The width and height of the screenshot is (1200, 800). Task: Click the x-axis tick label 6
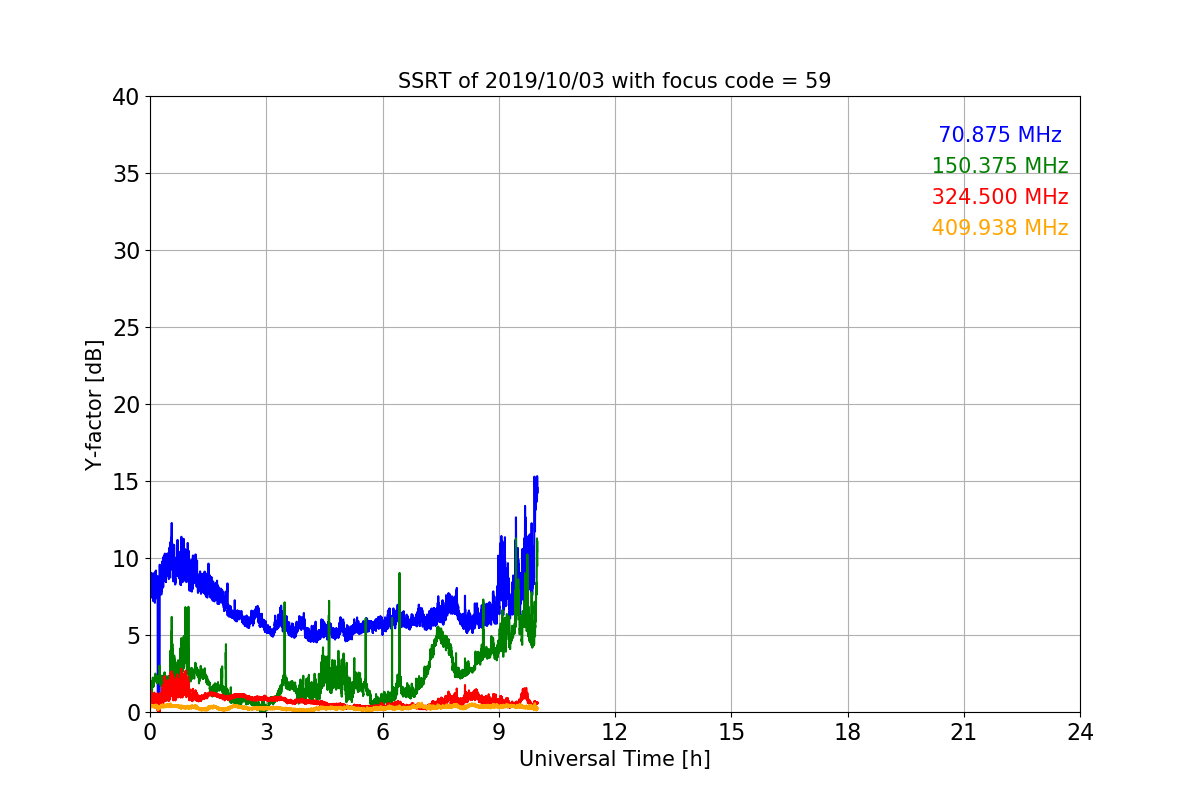coord(382,732)
